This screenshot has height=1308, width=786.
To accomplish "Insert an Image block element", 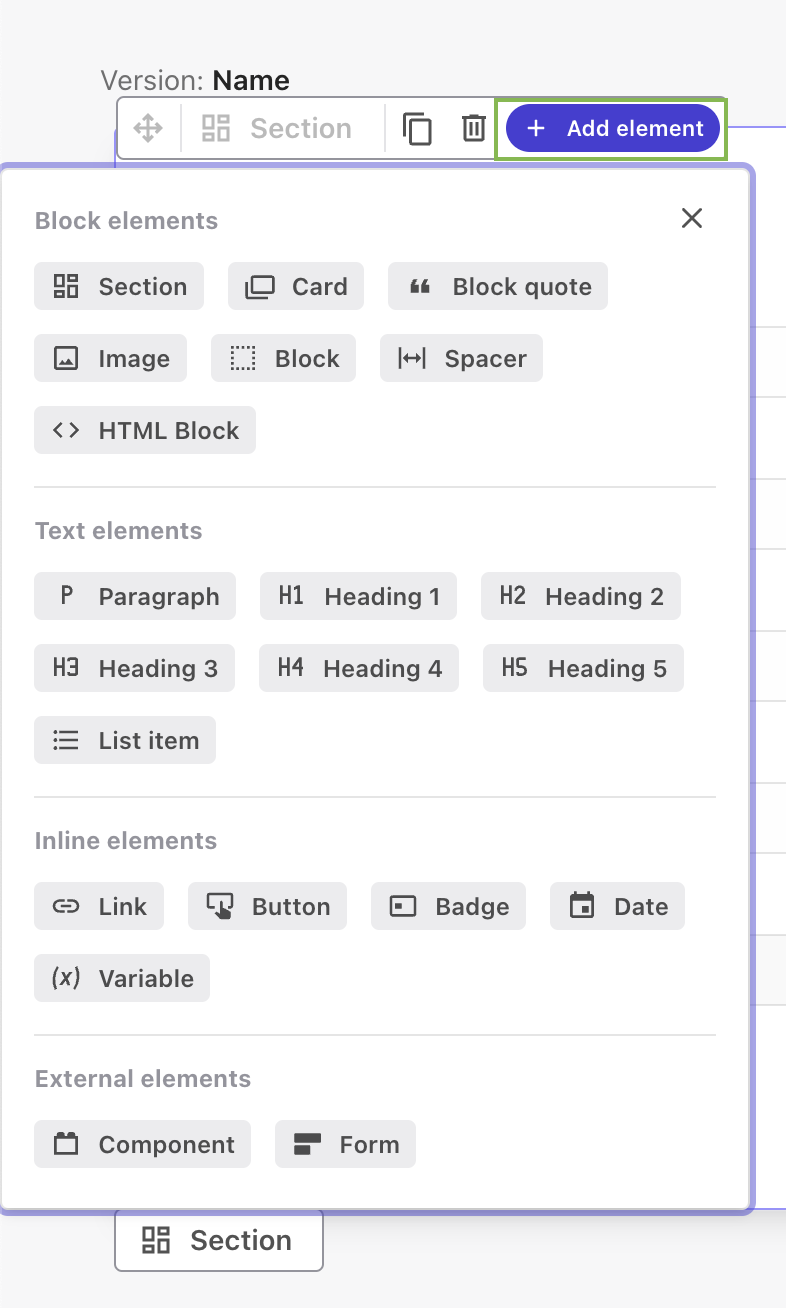I will pyautogui.click(x=110, y=358).
